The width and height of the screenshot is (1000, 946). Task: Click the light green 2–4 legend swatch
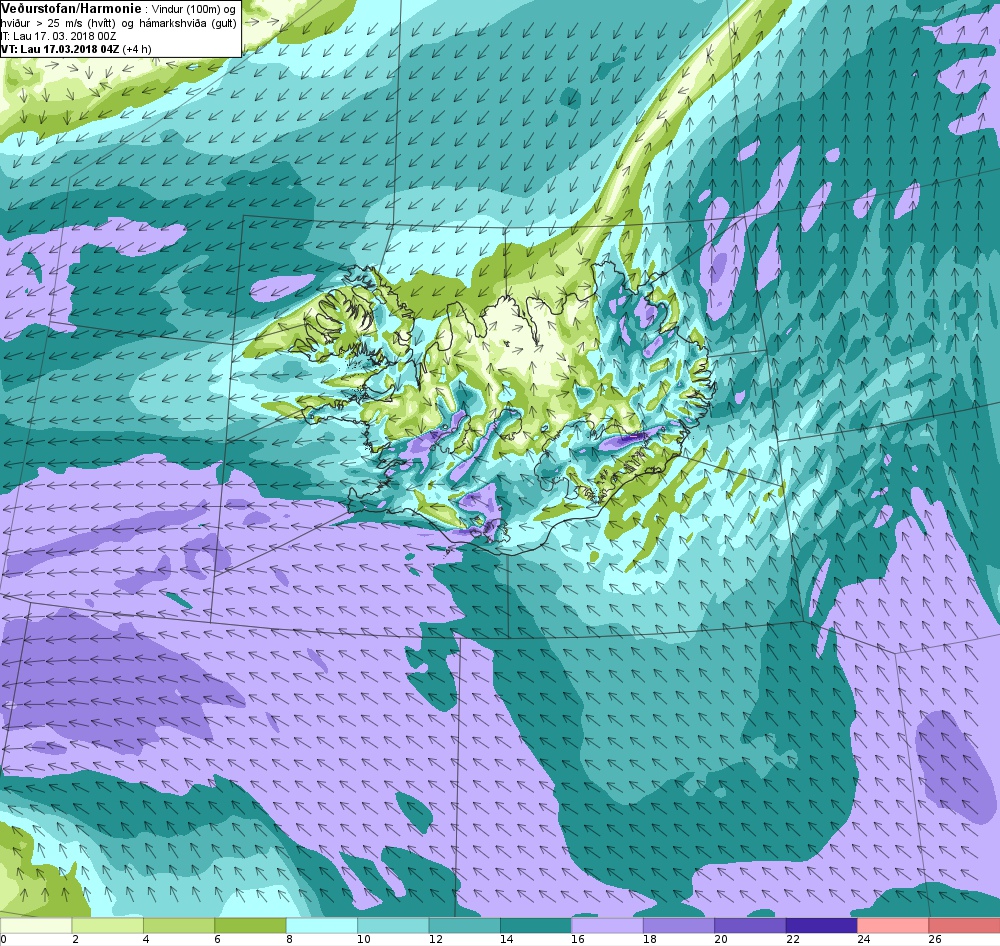(x=107, y=924)
